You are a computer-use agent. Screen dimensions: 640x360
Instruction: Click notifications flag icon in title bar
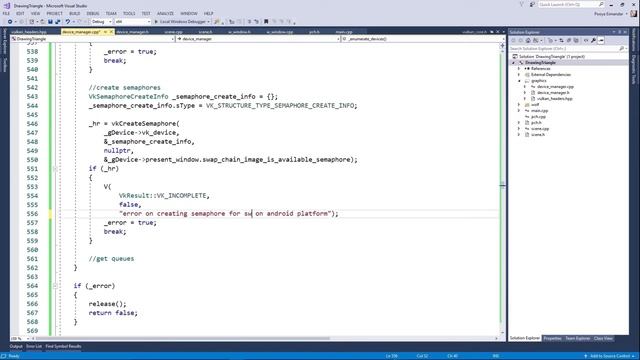(x=522, y=4)
